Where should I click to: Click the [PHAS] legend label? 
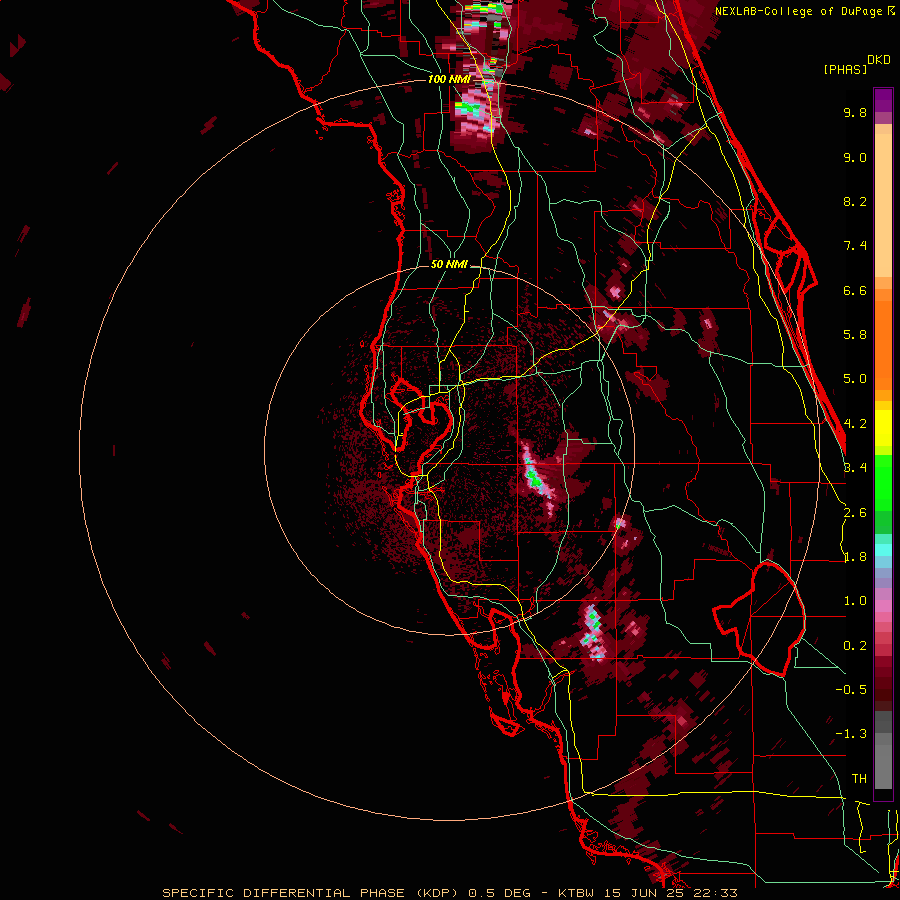(x=845, y=69)
